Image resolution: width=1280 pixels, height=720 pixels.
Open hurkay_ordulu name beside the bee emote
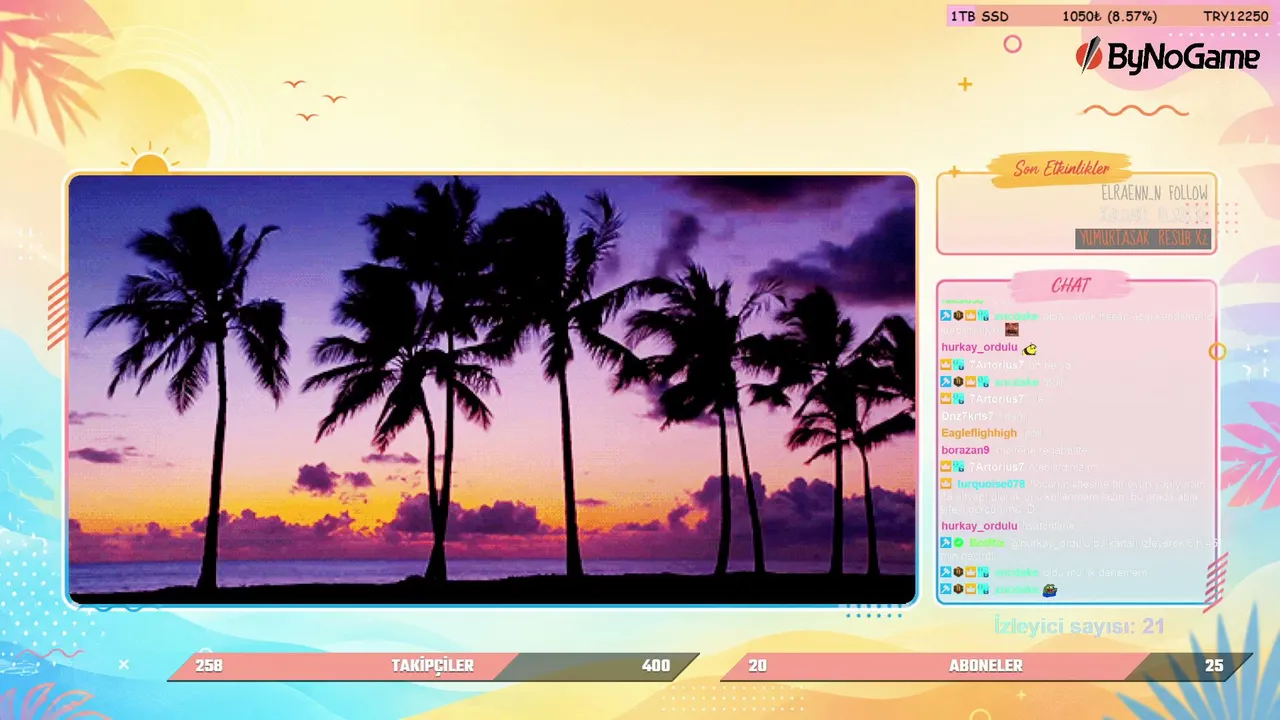[979, 348]
